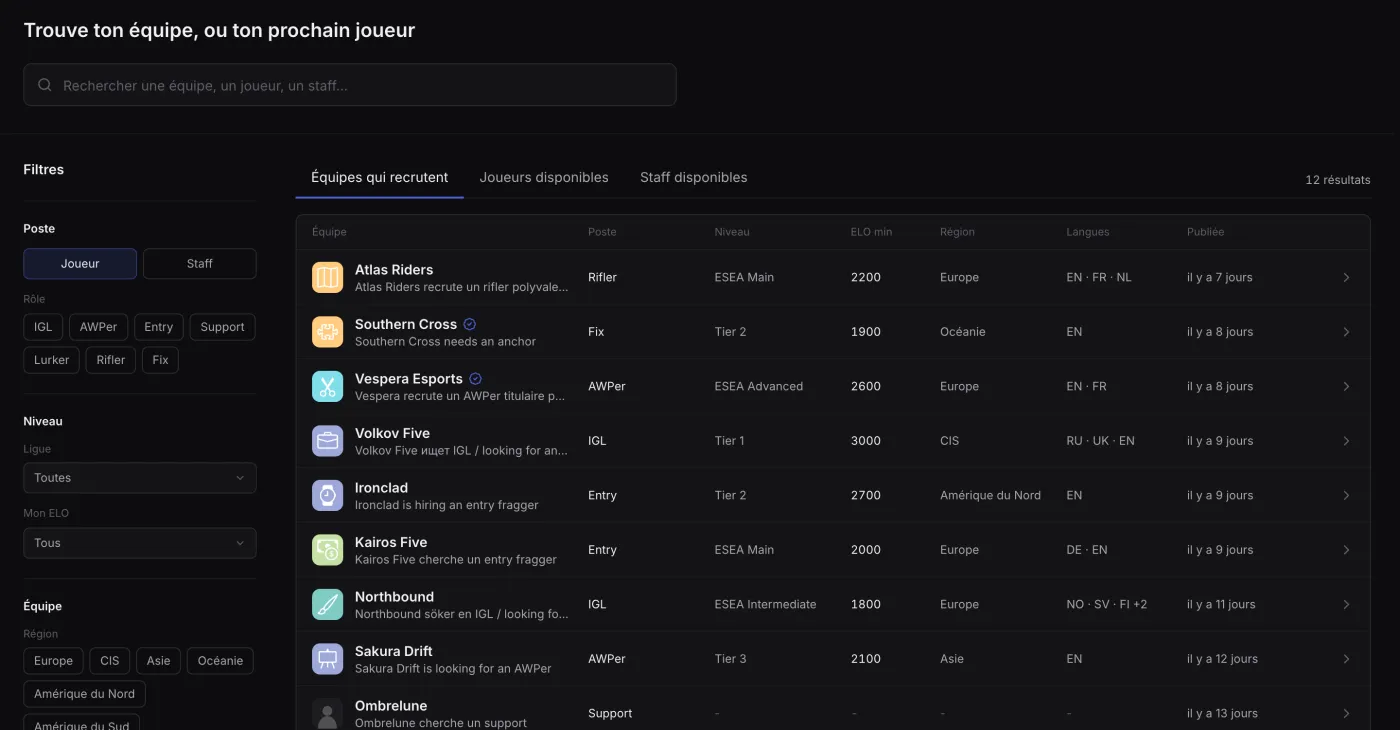Switch to Joueurs disponibles tab

(544, 178)
